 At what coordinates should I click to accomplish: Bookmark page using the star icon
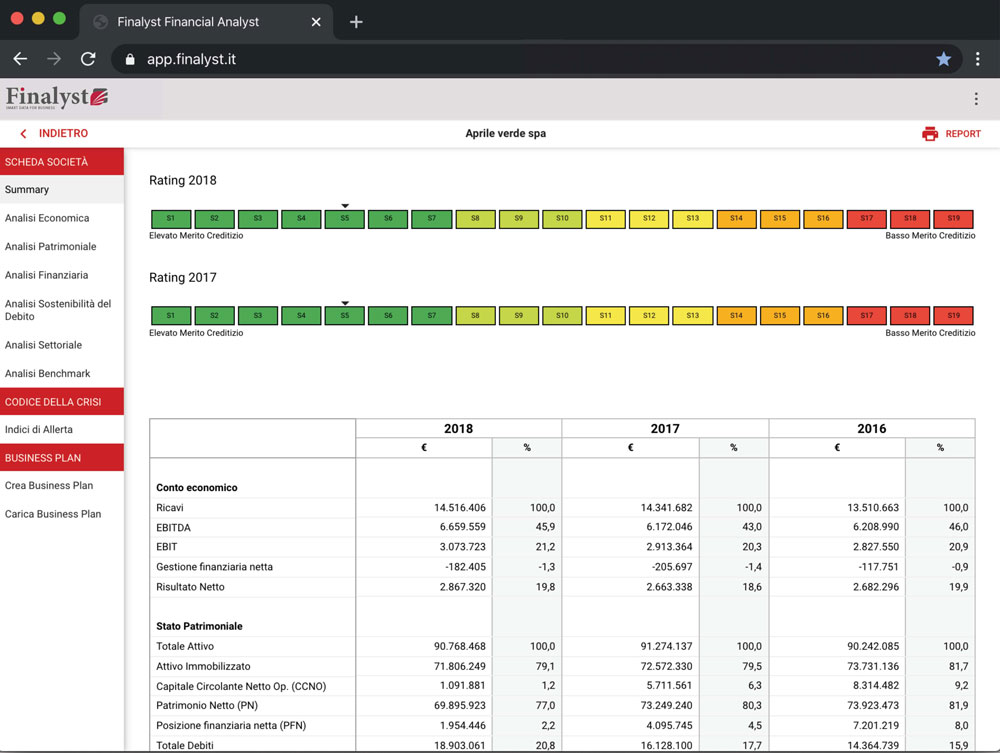(943, 59)
